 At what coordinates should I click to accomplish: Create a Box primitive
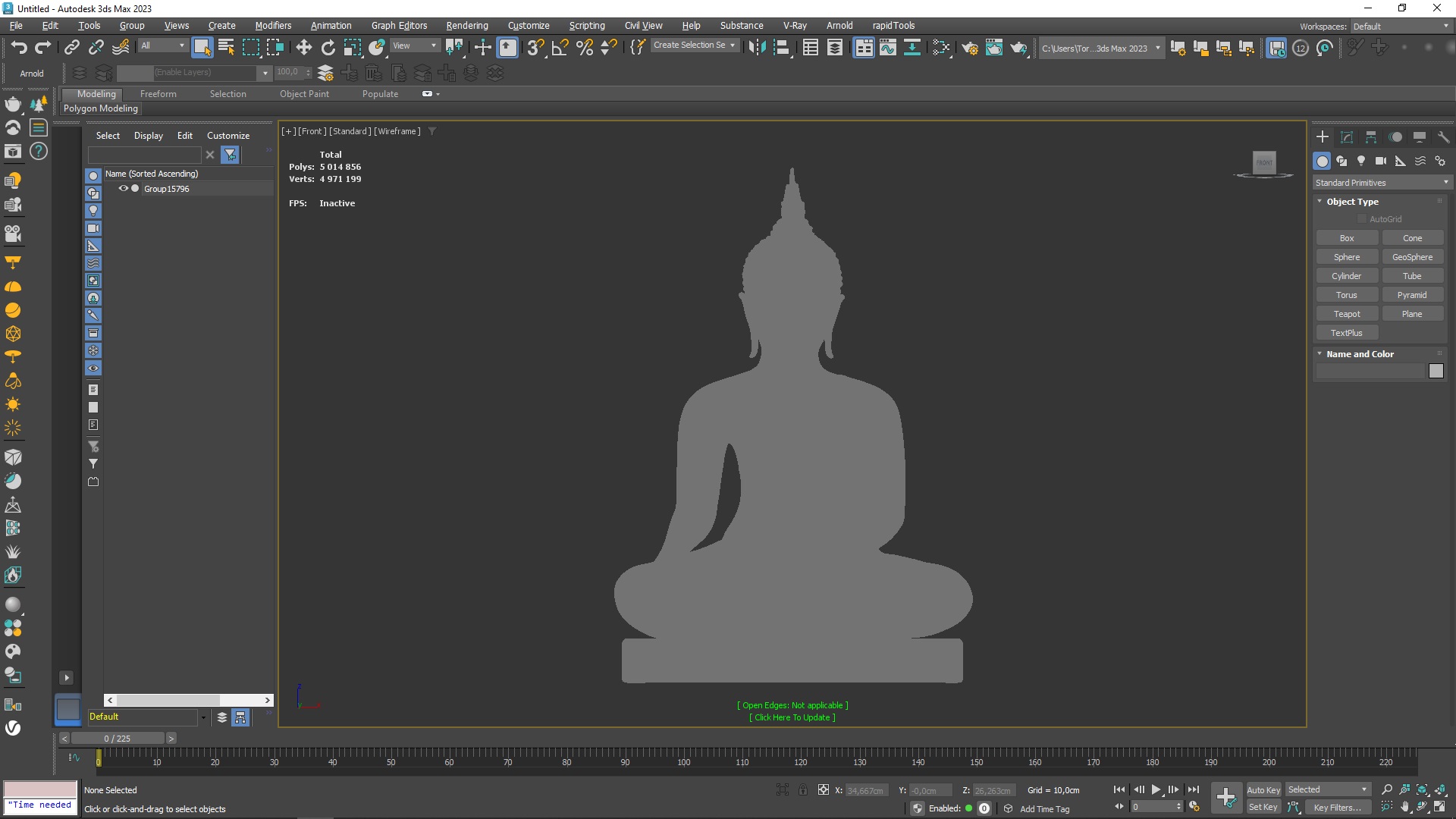1347,238
